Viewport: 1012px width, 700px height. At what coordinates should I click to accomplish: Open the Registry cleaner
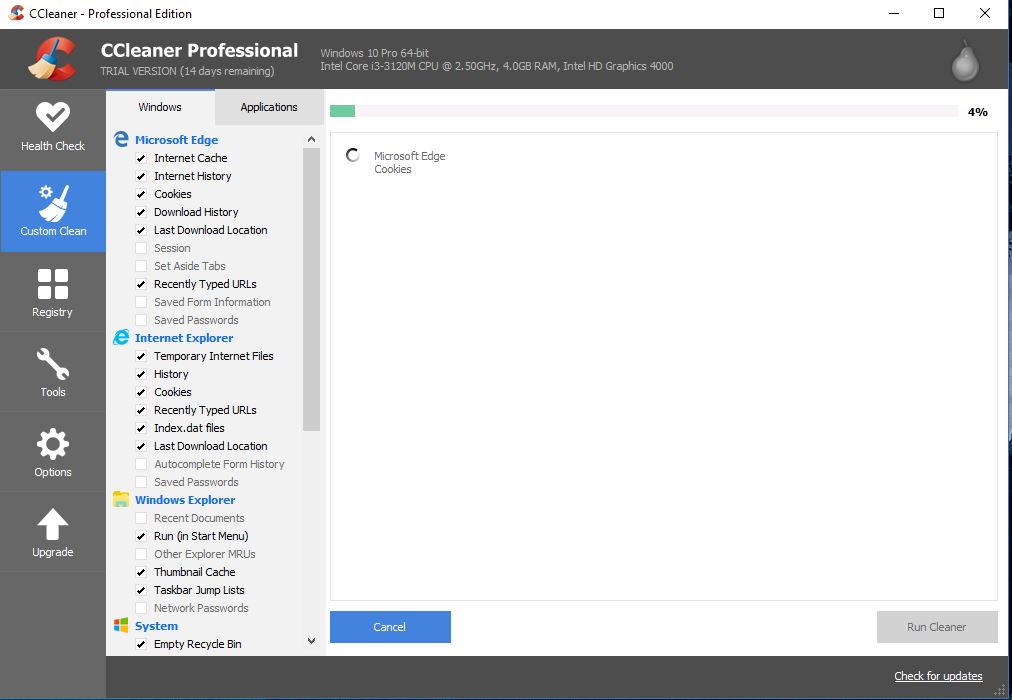tap(52, 291)
